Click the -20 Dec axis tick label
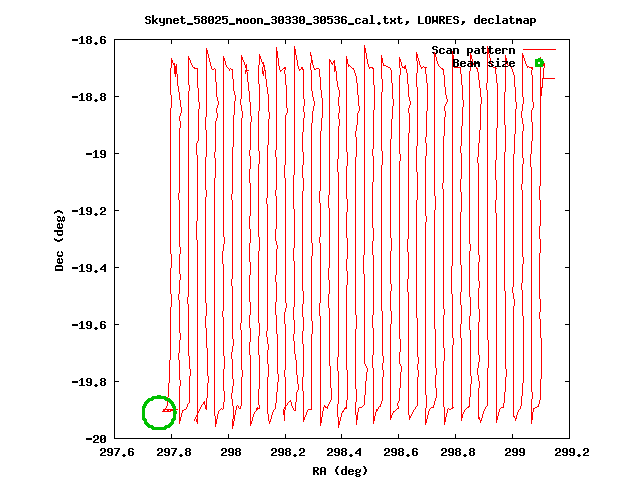The width and height of the screenshot is (640, 480). [96, 439]
